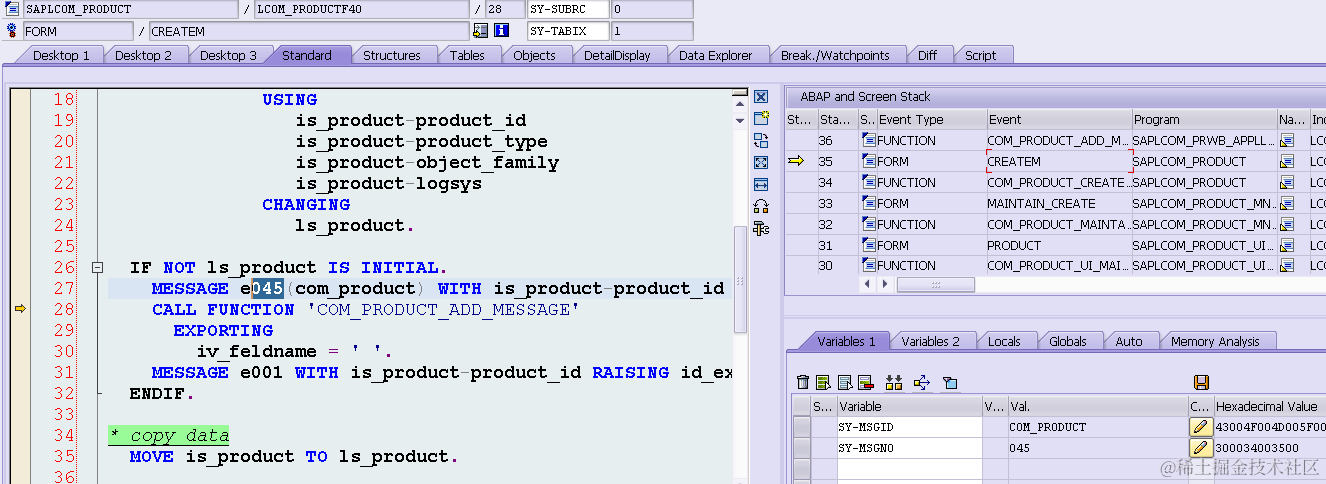Open the Auto tab

click(1128, 342)
